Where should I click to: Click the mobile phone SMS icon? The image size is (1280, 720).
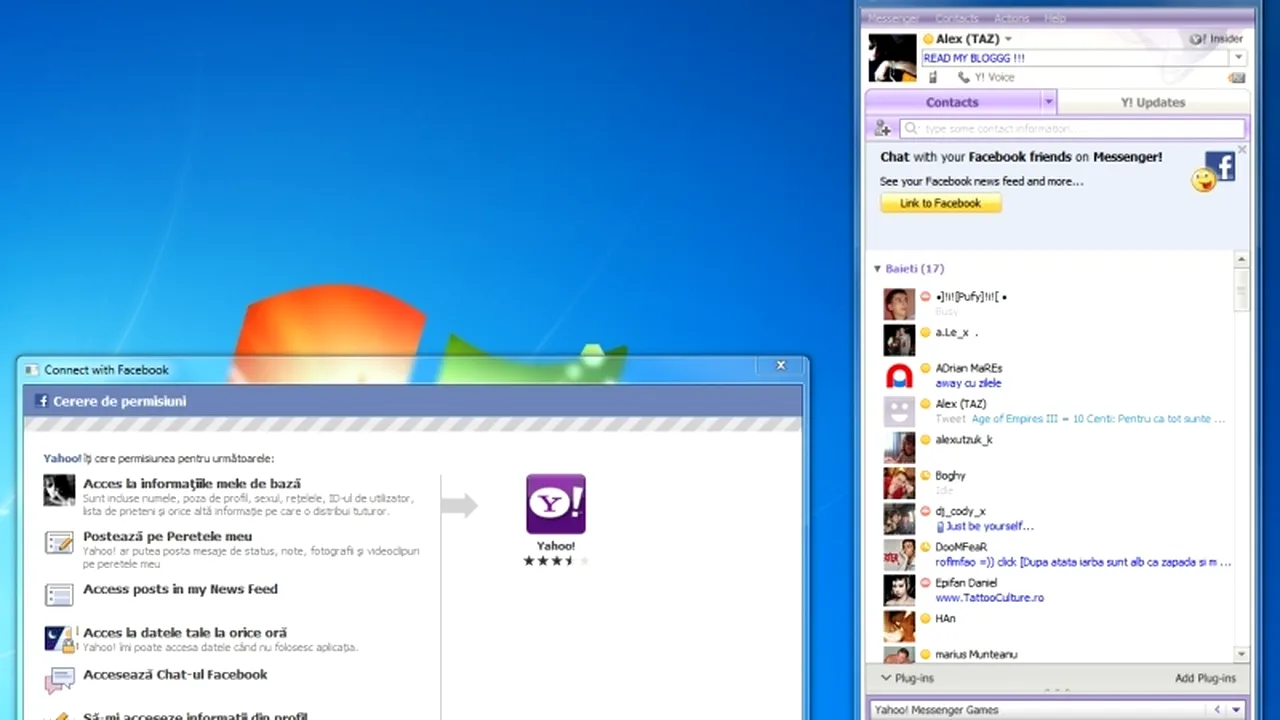coord(933,77)
